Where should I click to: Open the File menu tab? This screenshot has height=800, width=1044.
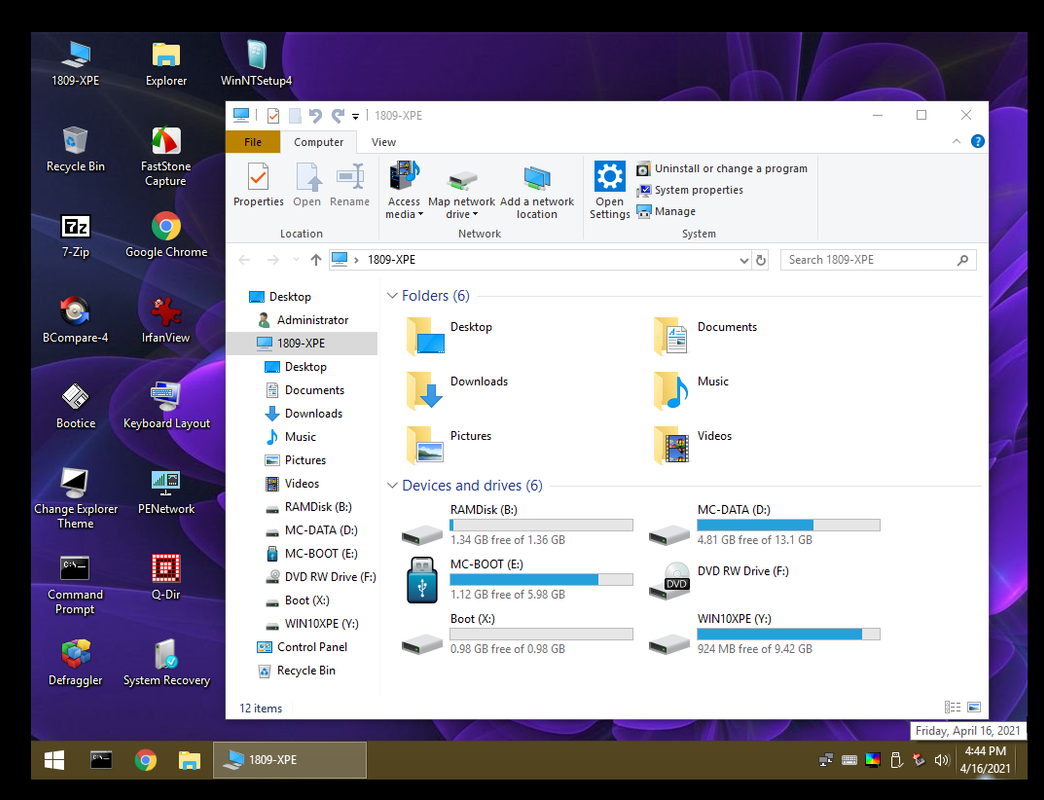[253, 142]
